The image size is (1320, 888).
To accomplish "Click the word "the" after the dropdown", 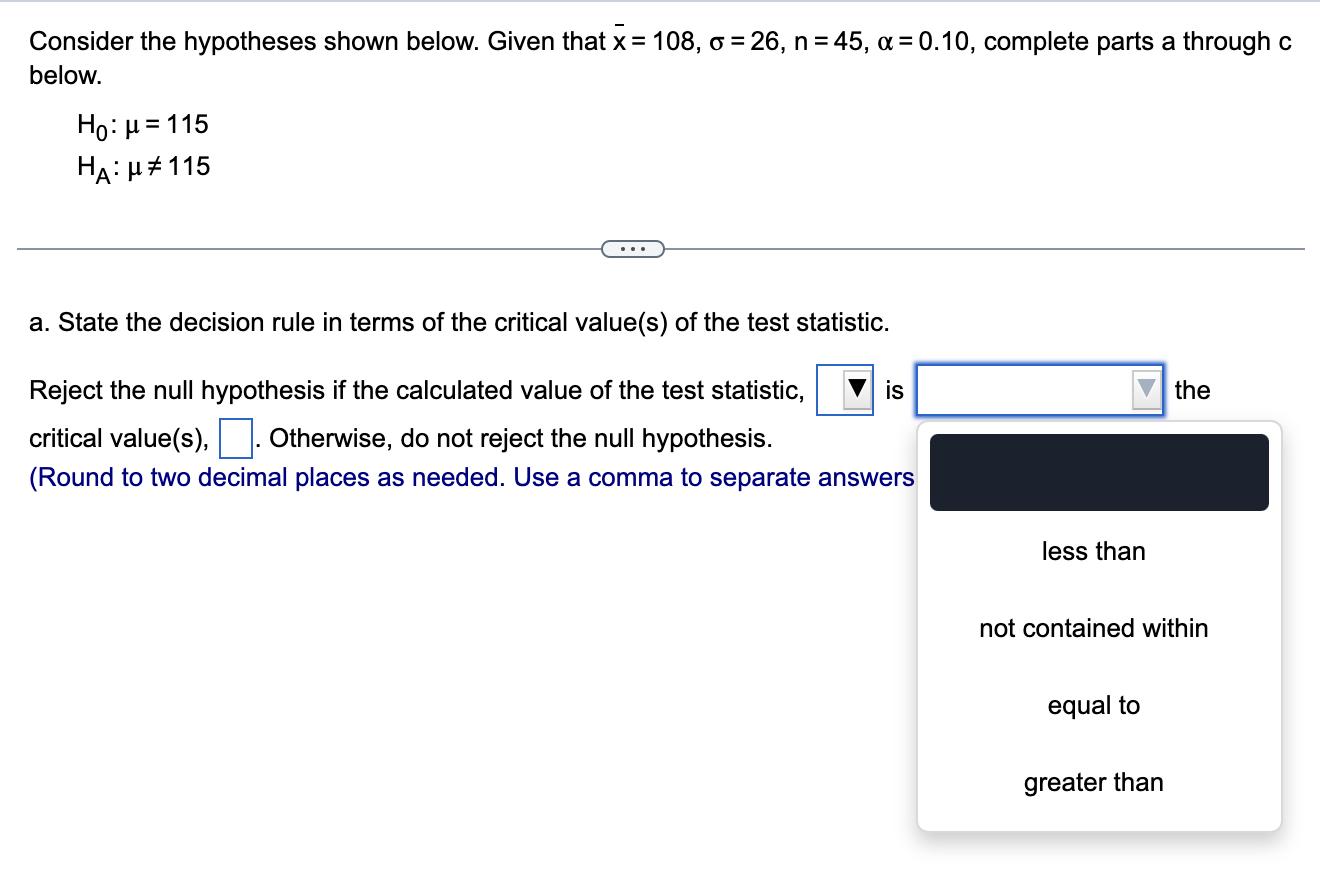I will coord(1194,390).
